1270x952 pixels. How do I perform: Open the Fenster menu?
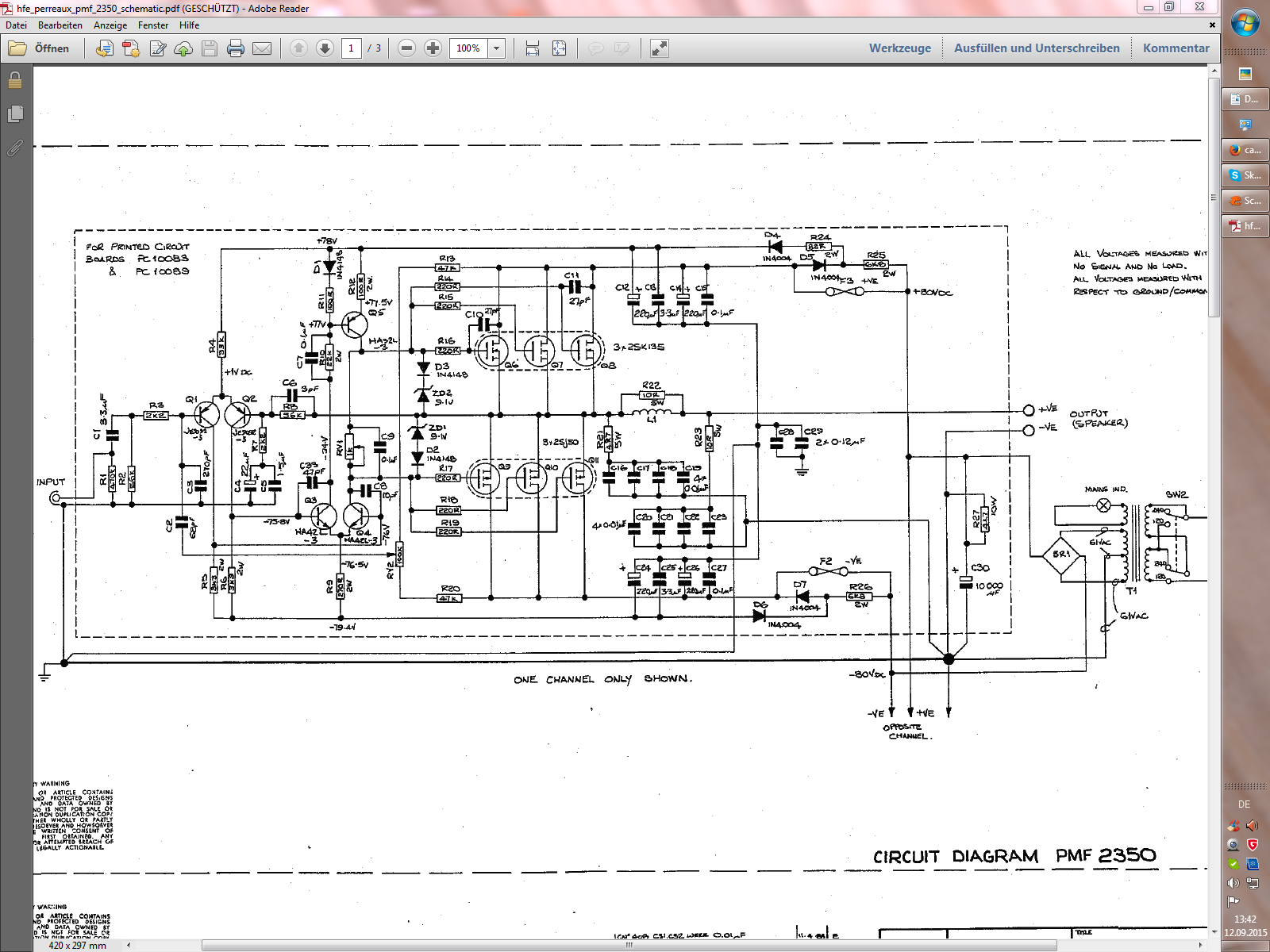pos(153,25)
